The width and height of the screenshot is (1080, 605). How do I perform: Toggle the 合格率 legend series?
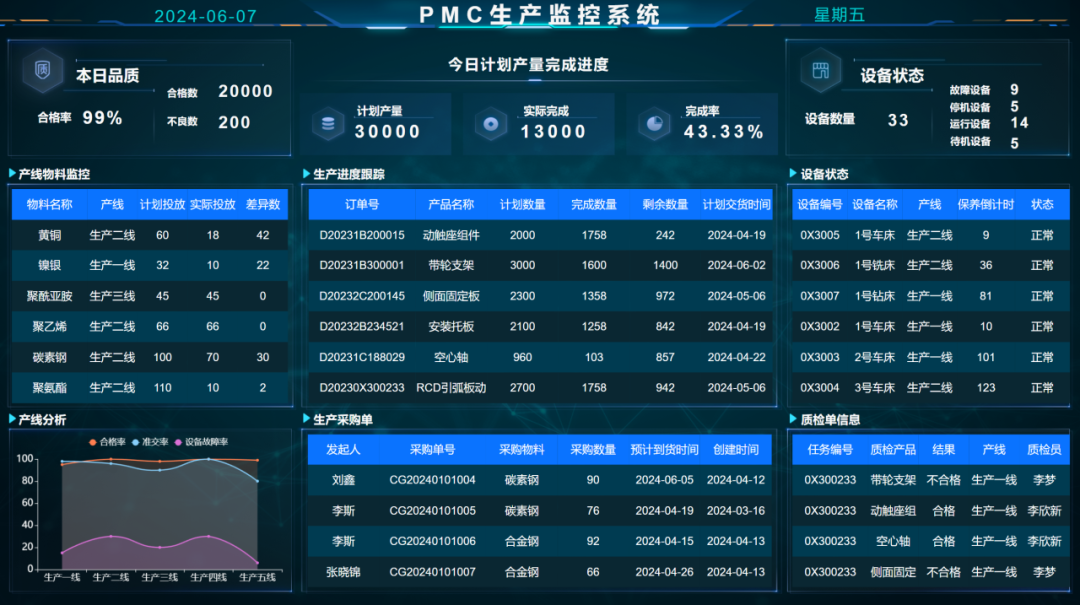pyautogui.click(x=107, y=442)
